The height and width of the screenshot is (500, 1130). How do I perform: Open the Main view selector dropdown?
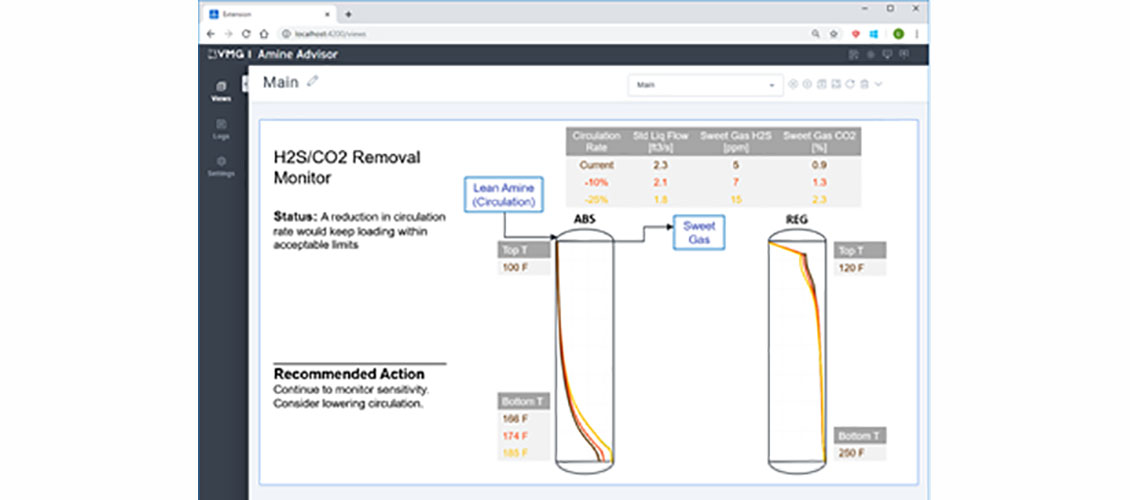pyautogui.click(x=706, y=84)
